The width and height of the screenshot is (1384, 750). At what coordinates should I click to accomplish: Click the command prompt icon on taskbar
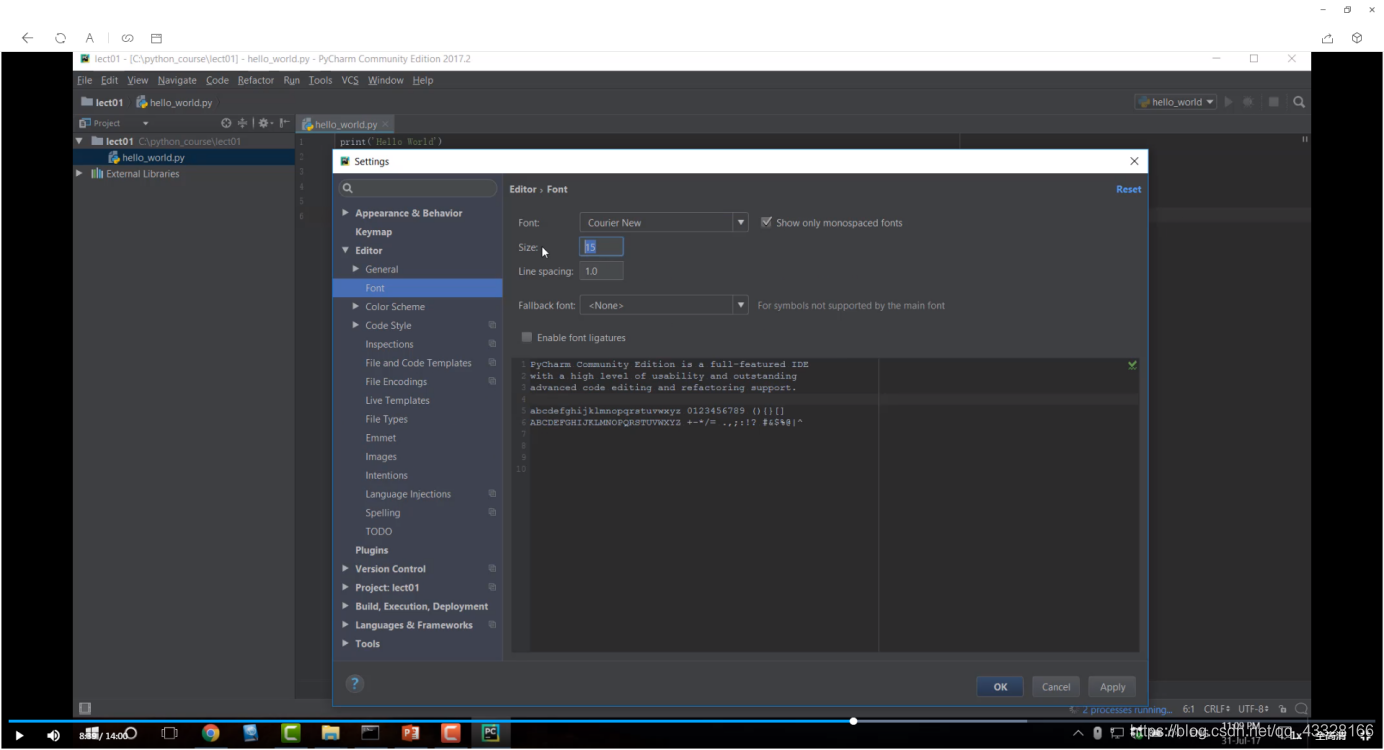[370, 733]
